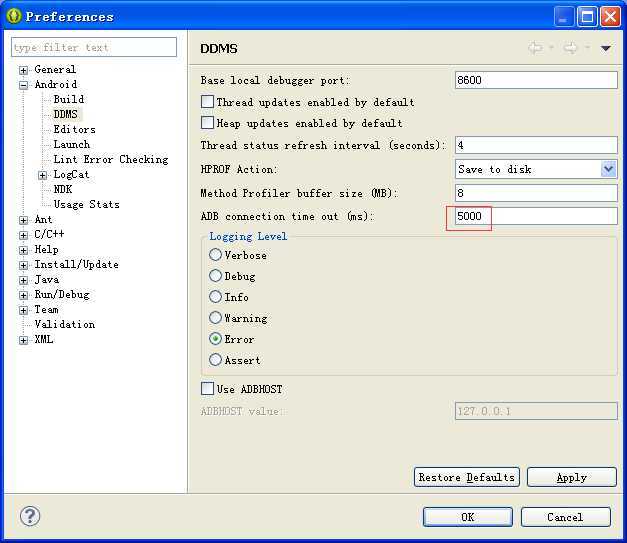The width and height of the screenshot is (627, 543).
Task: Select Warning logging level
Action: point(215,317)
